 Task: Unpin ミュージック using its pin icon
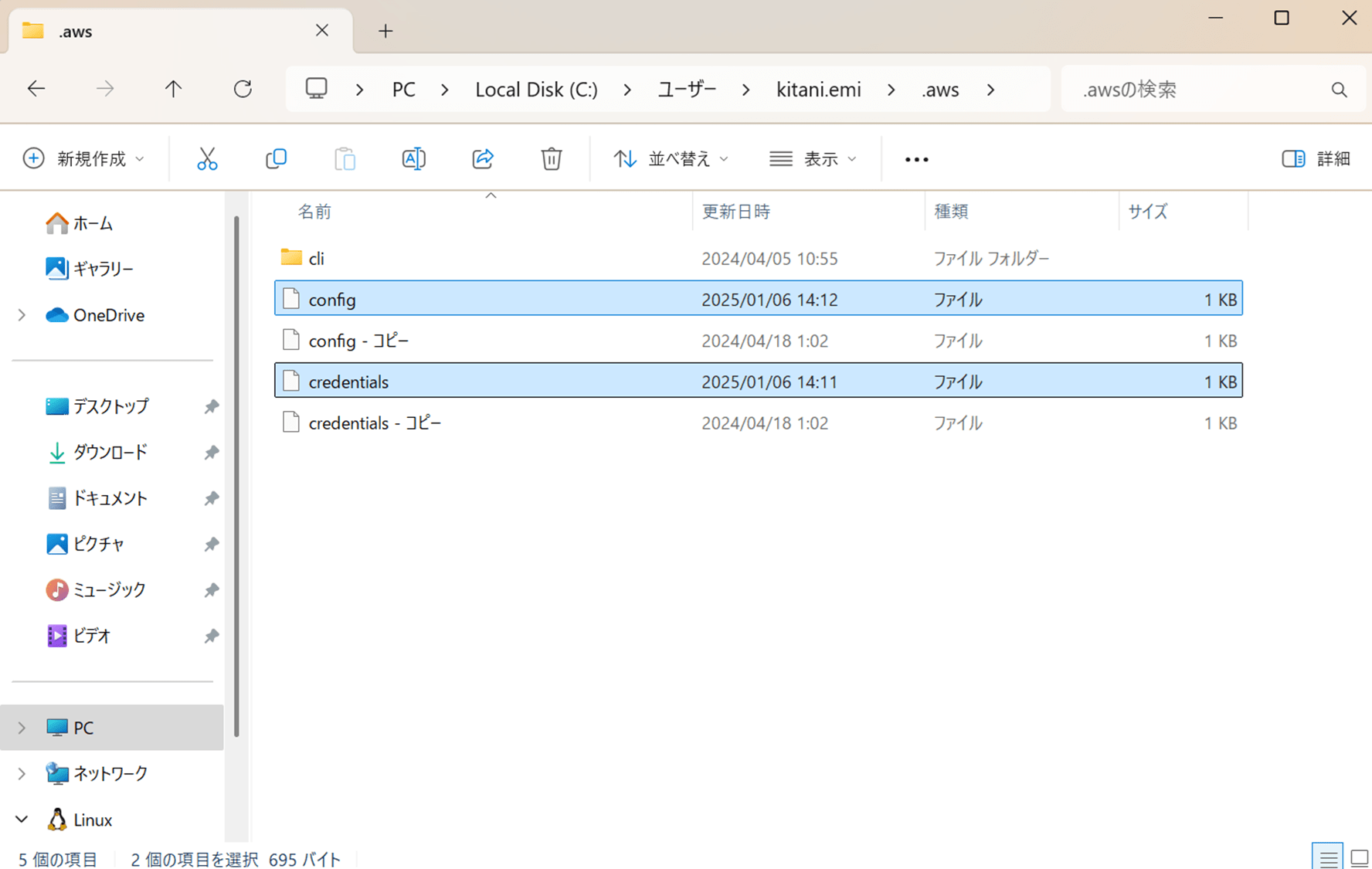pos(211,590)
